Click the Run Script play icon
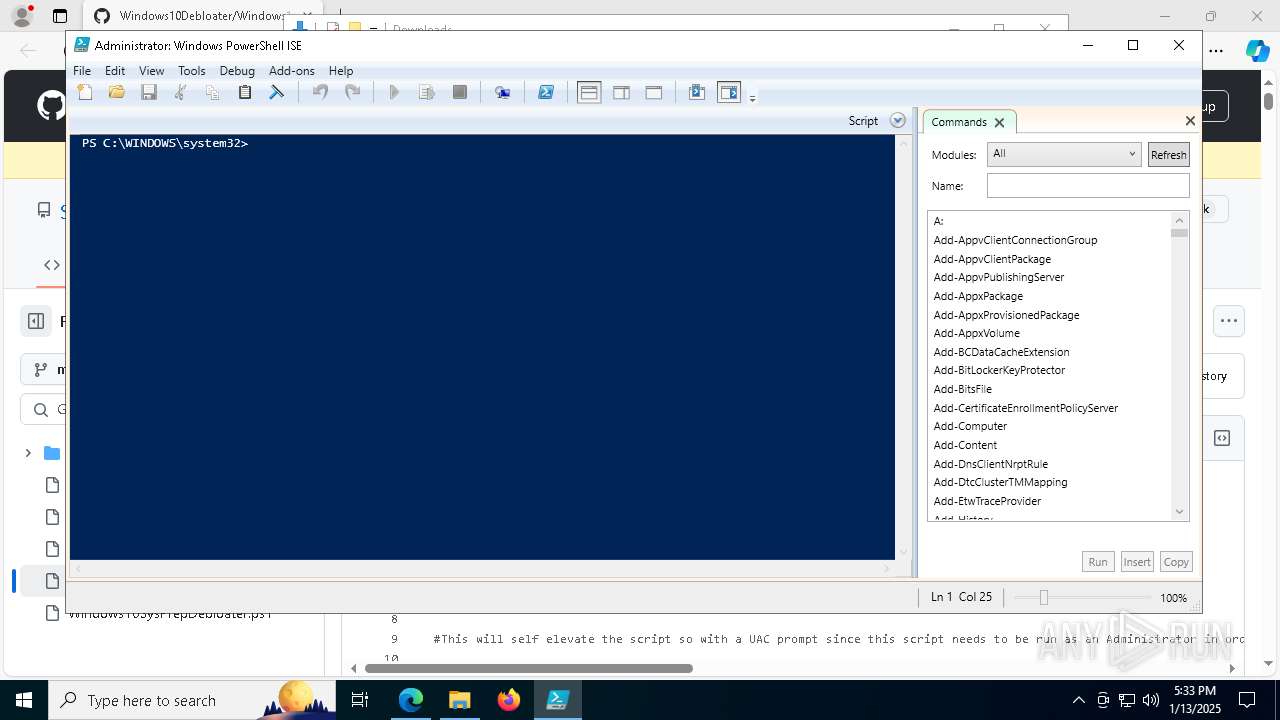Viewport: 1280px width, 720px height. point(394,92)
